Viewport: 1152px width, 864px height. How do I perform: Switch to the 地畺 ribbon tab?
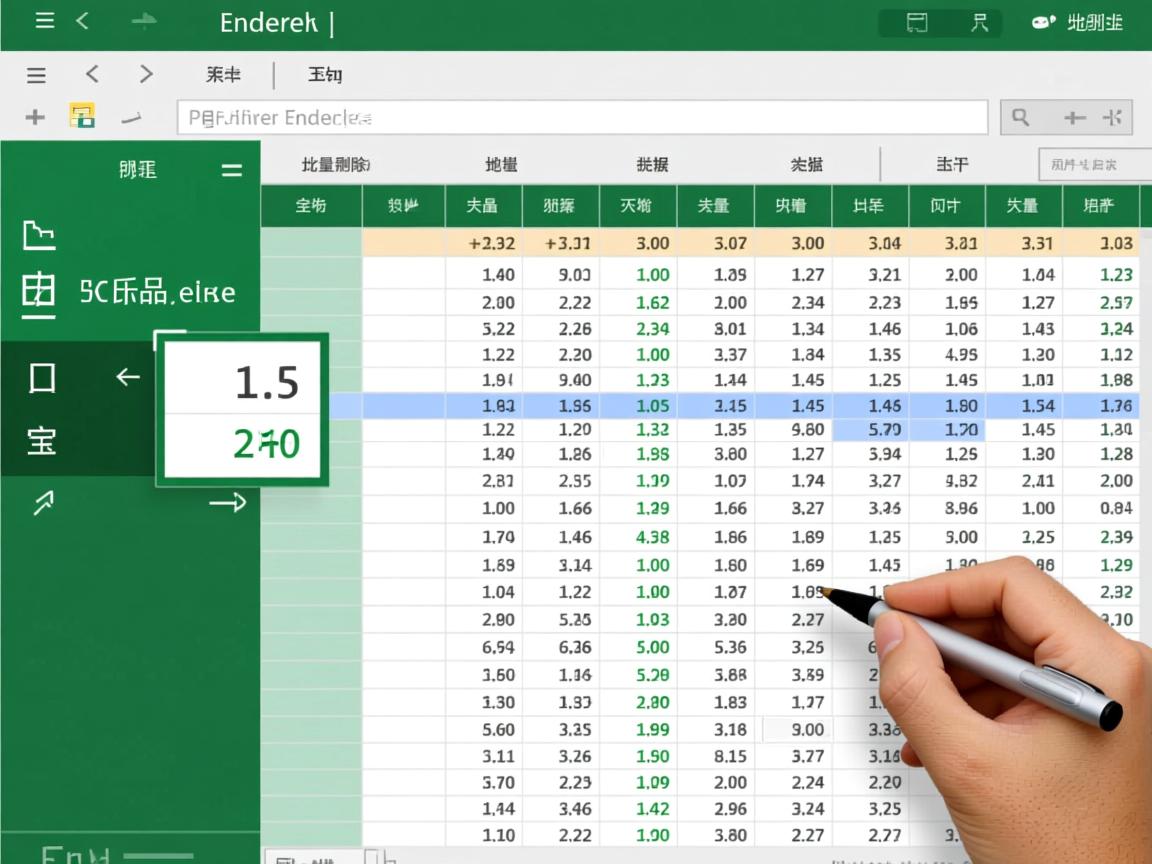(x=500, y=164)
